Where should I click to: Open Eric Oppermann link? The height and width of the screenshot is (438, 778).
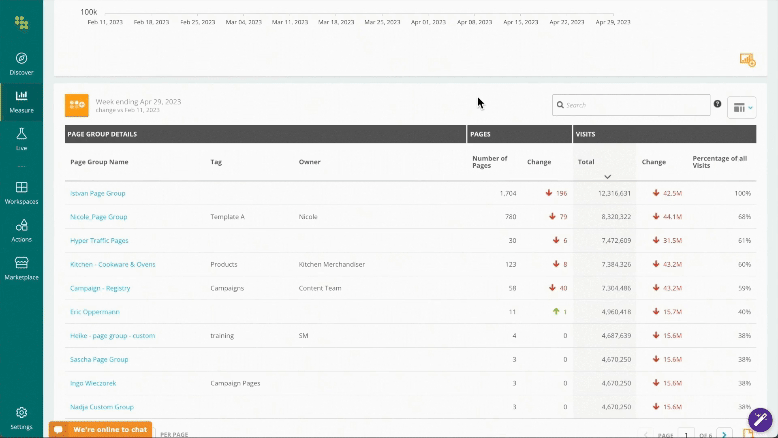click(95, 312)
